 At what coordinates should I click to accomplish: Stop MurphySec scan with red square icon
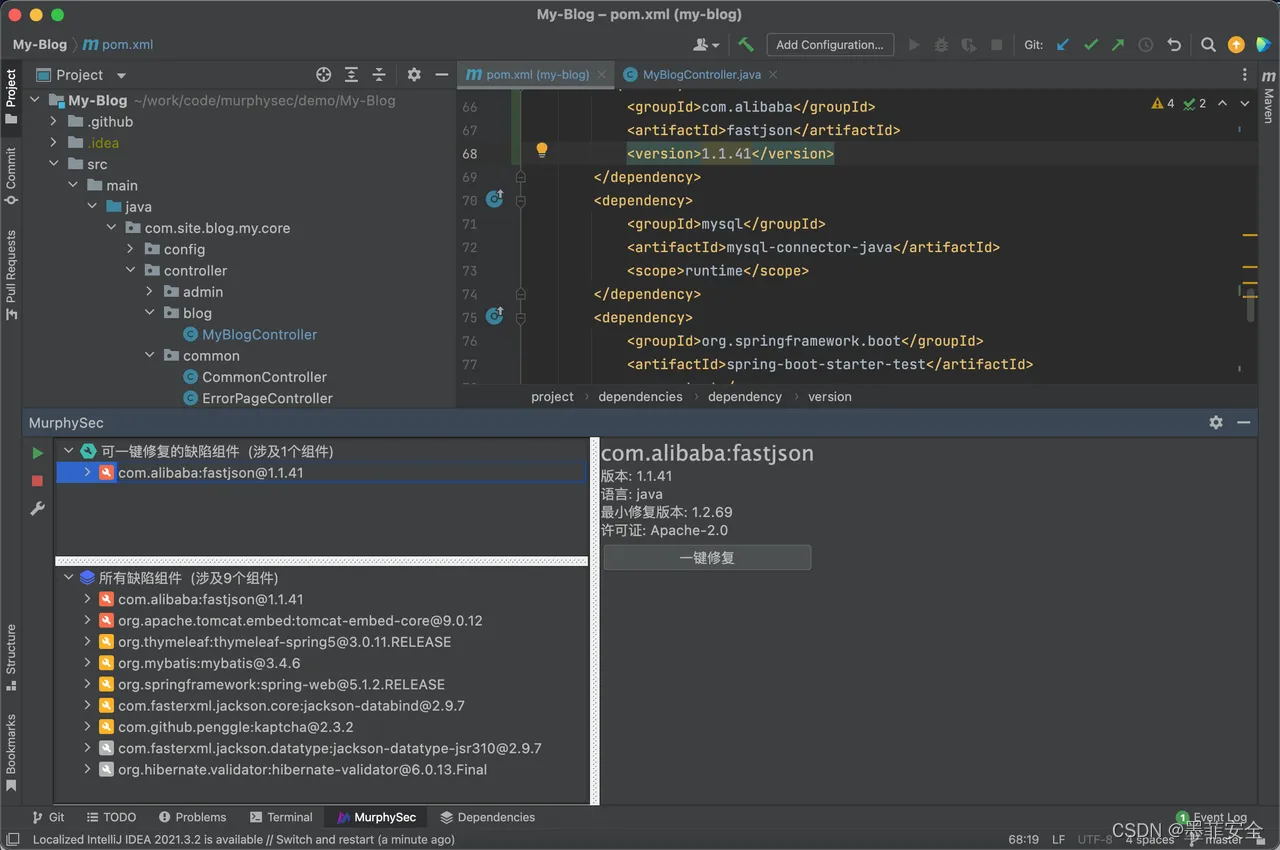click(x=38, y=481)
